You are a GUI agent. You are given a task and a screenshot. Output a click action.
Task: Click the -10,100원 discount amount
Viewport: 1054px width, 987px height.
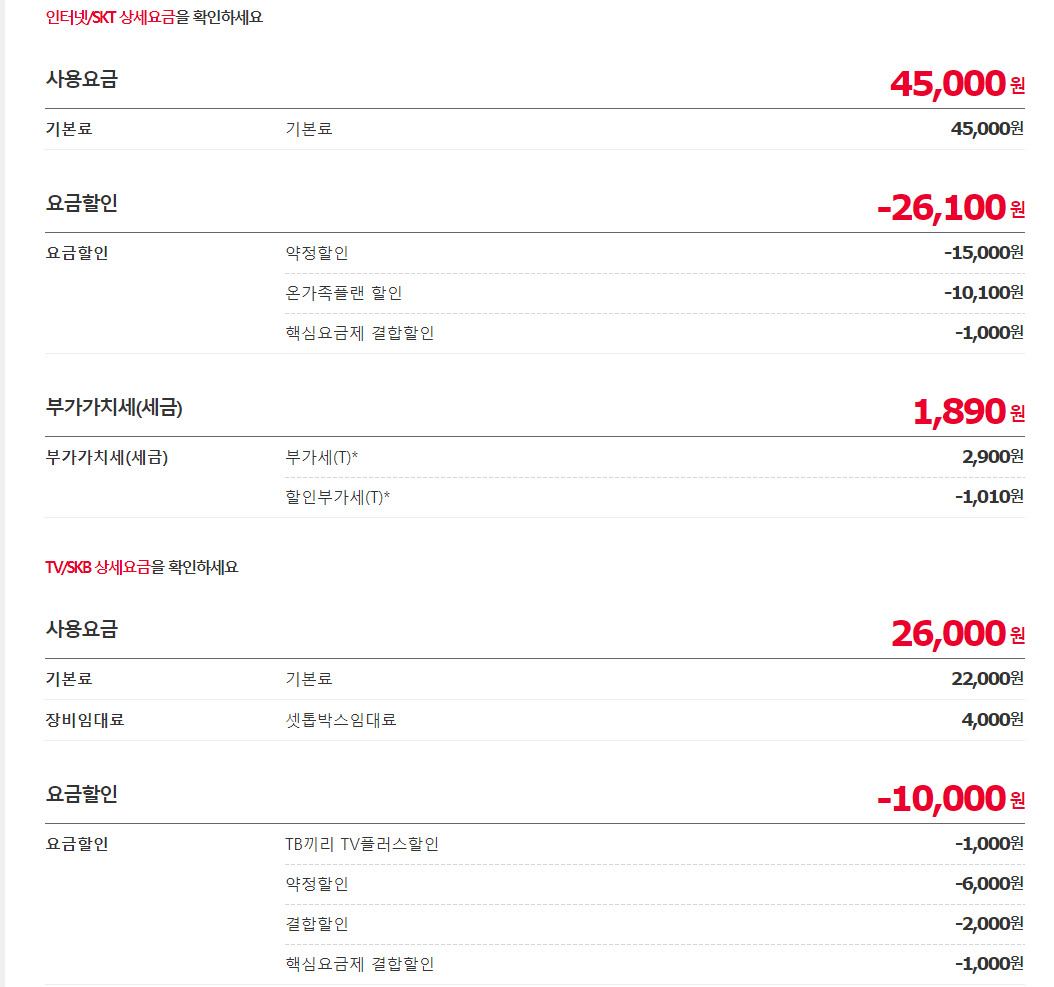(983, 292)
